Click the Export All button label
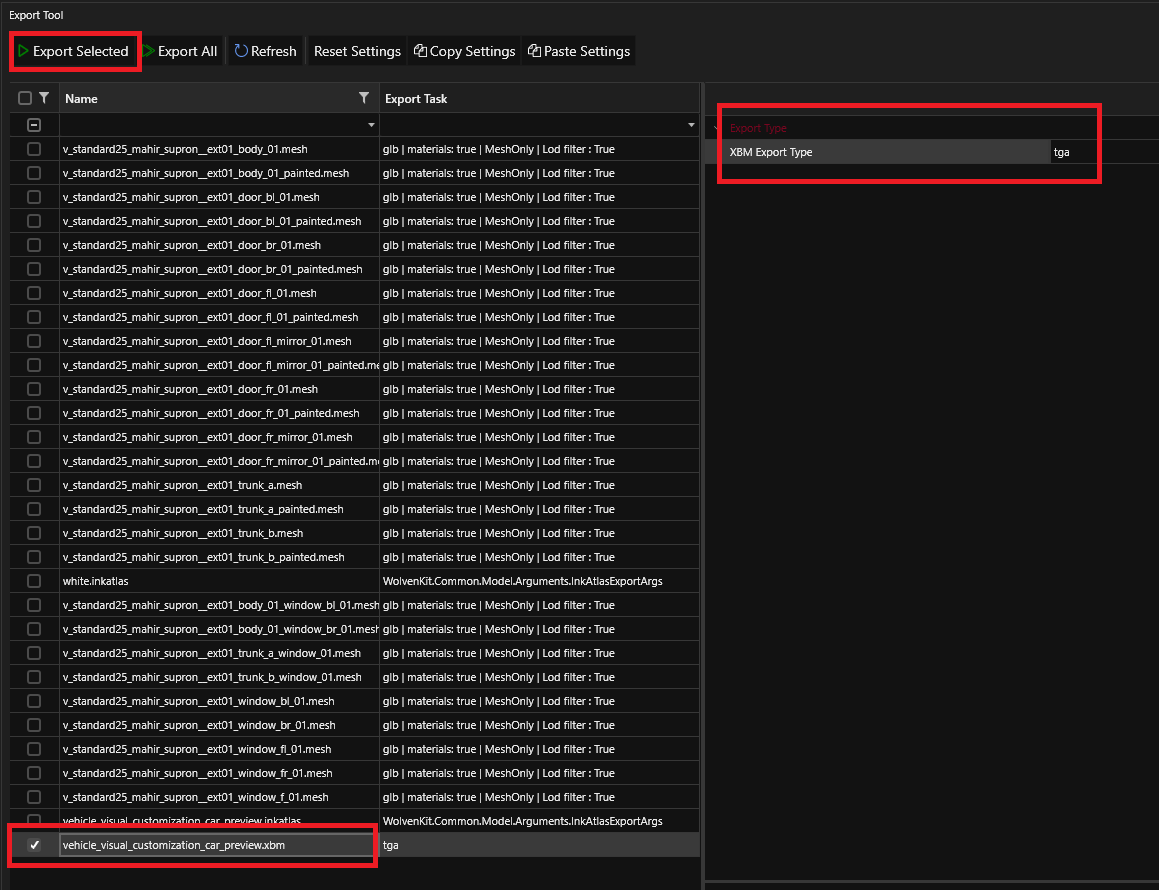Viewport: 1159px width, 890px height. (187, 51)
